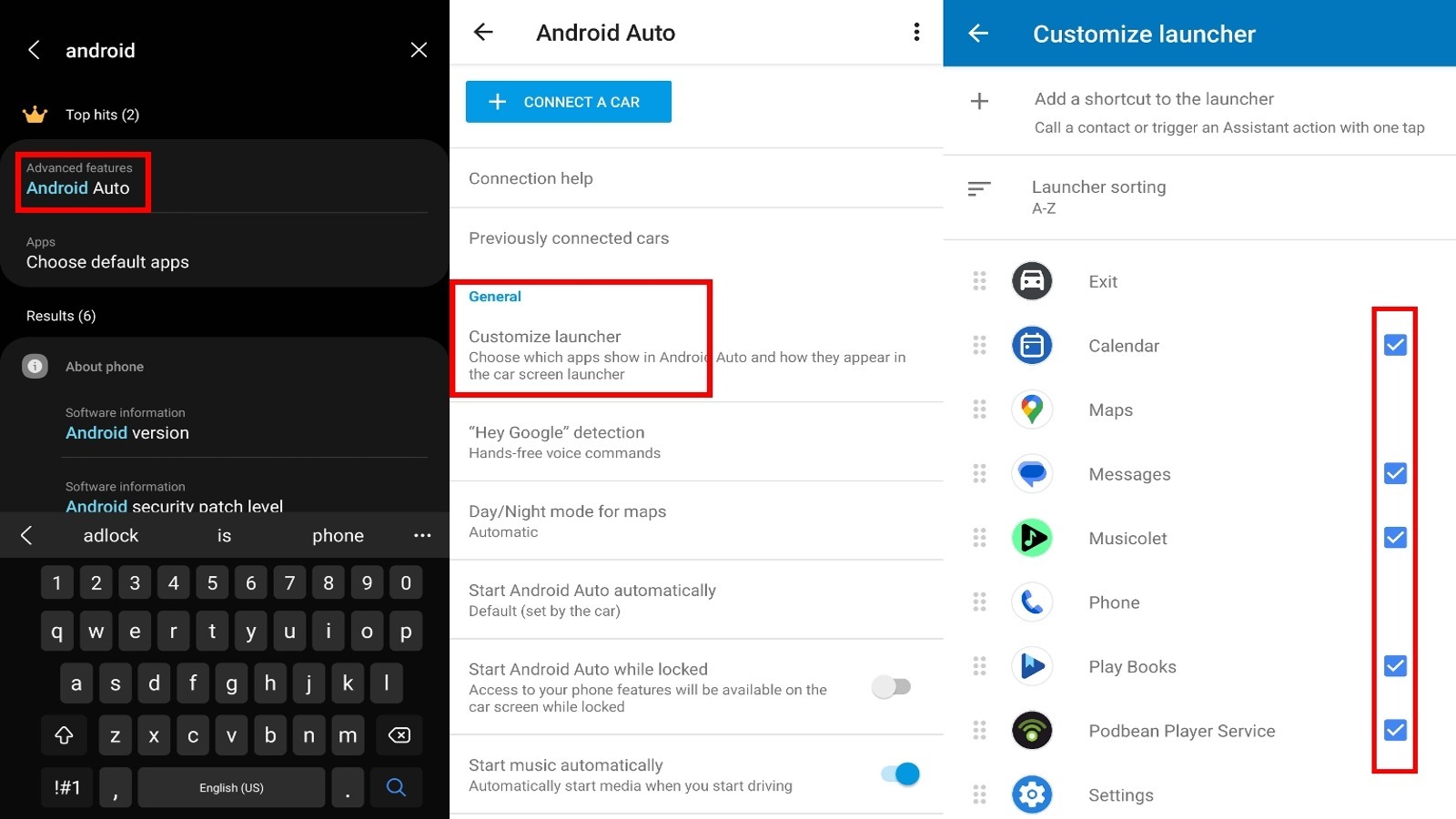
Task: Tap the Messages app icon
Action: [1032, 473]
